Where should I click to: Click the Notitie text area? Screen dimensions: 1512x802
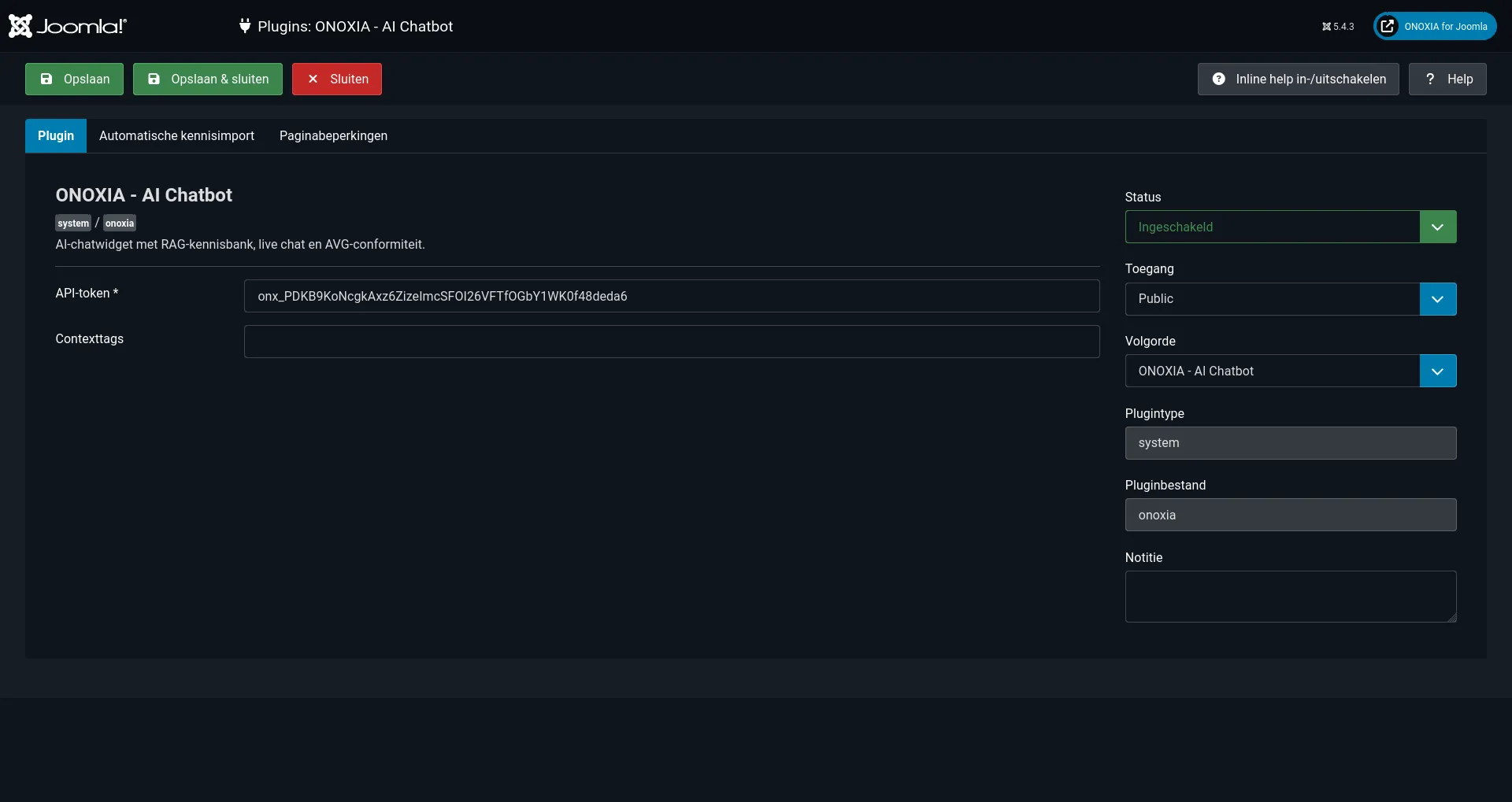[1291, 597]
